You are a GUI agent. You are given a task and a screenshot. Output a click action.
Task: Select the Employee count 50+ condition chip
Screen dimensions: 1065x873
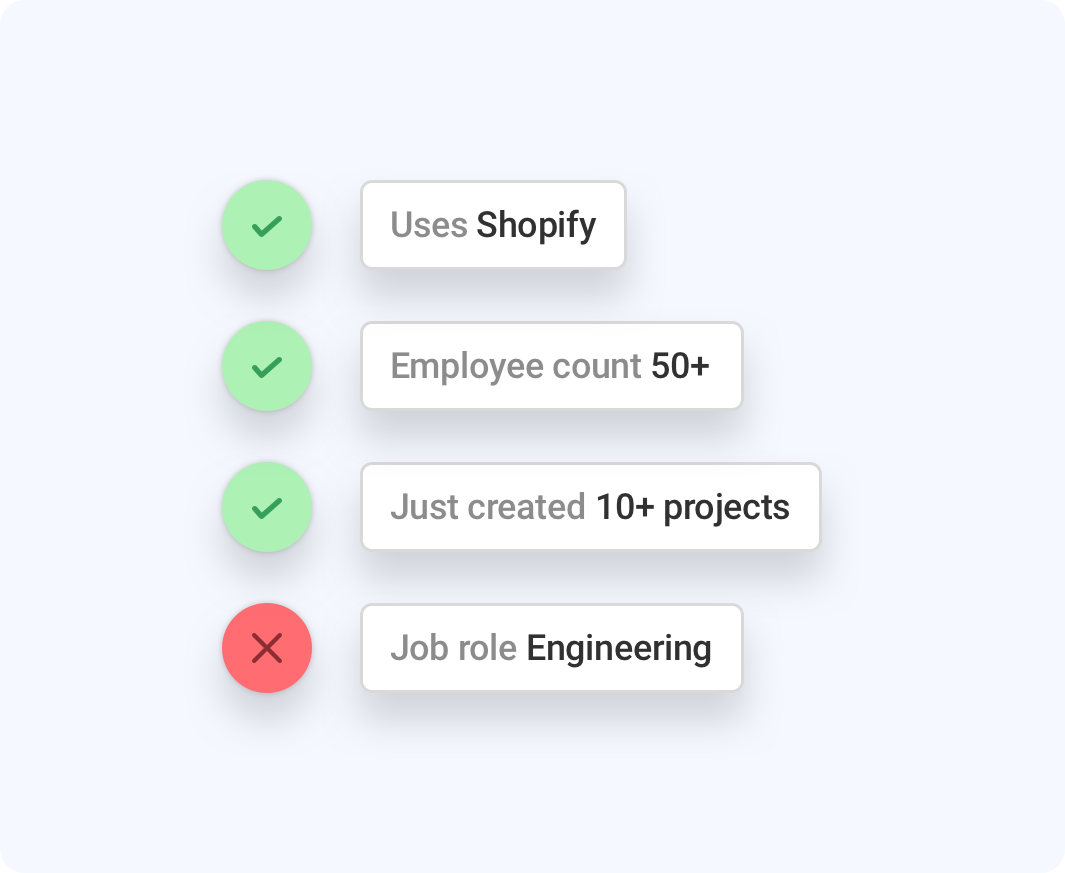tap(551, 366)
